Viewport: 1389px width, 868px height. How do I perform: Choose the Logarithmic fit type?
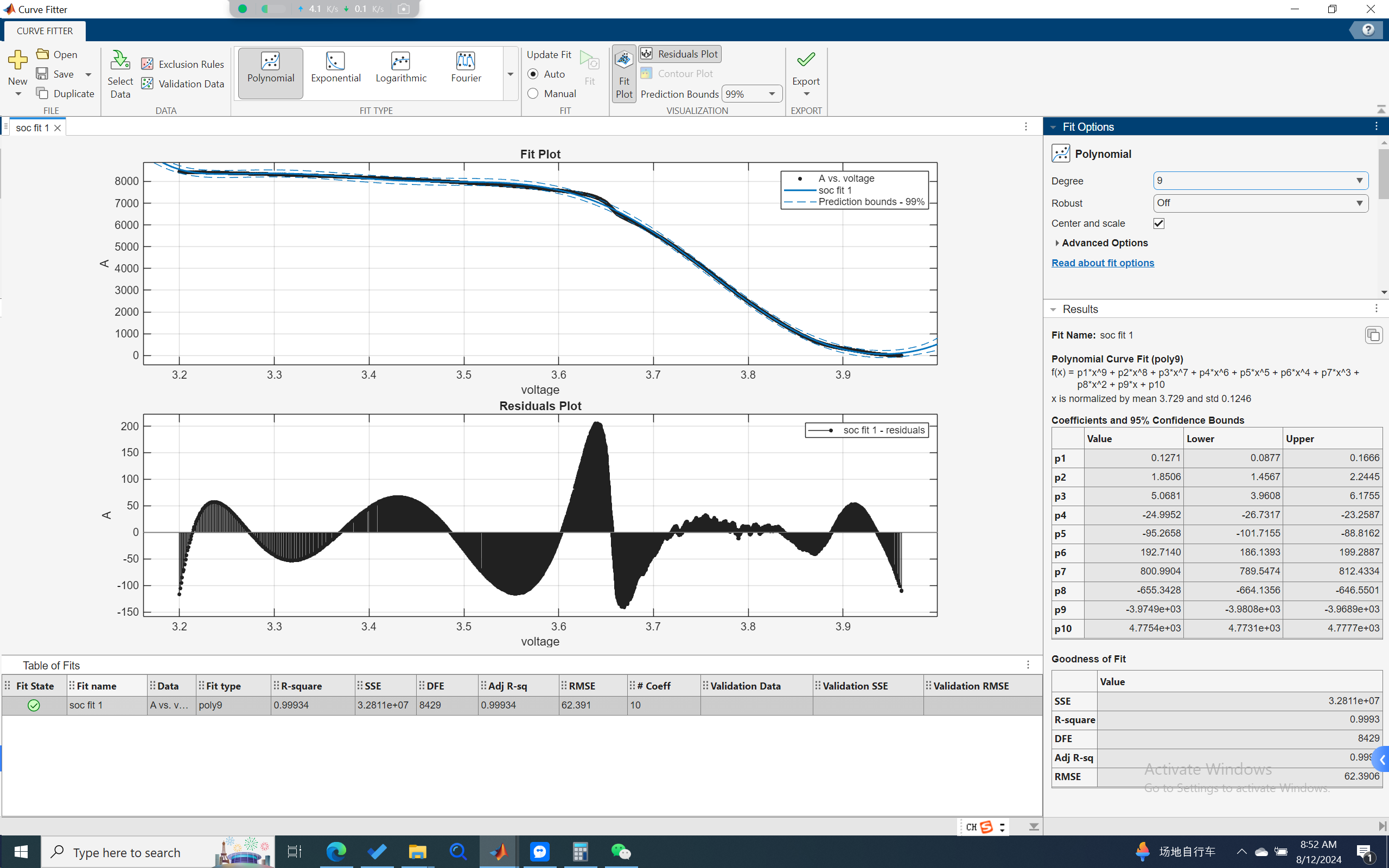click(x=400, y=68)
